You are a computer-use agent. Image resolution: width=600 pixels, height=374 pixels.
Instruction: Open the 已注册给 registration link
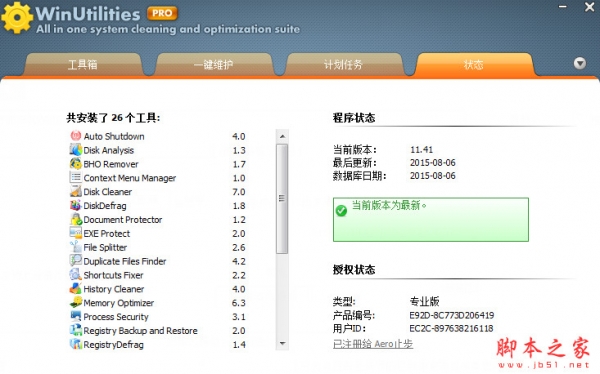pos(373,344)
